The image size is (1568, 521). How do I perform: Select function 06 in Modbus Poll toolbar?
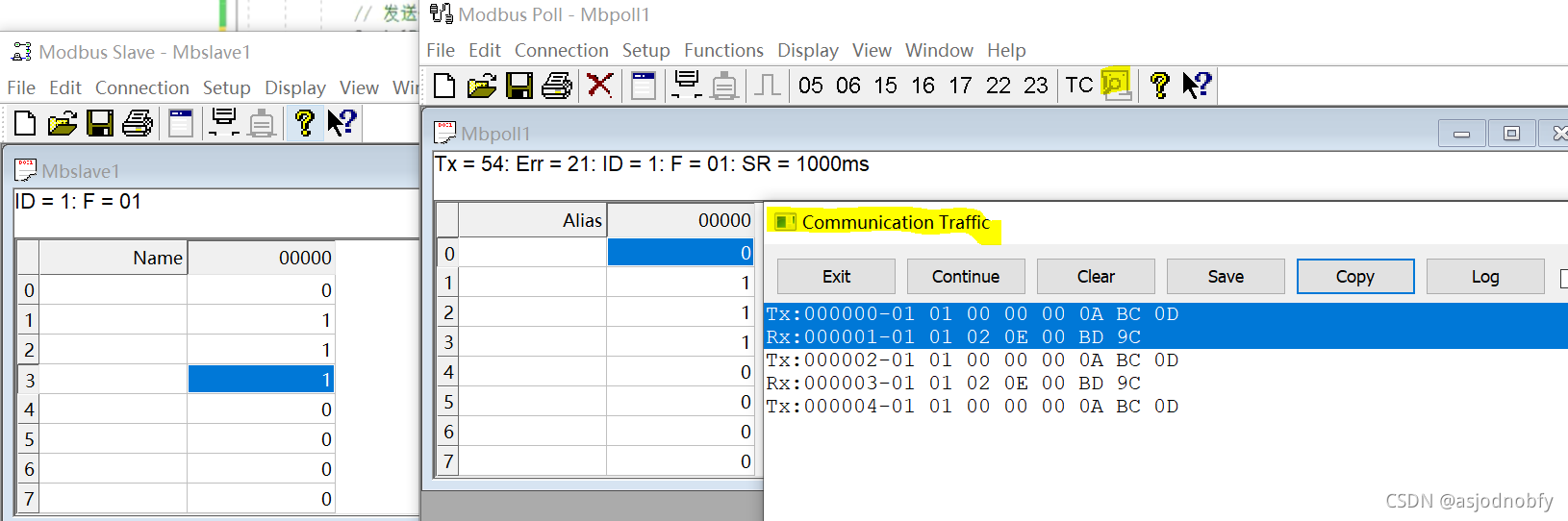[848, 86]
